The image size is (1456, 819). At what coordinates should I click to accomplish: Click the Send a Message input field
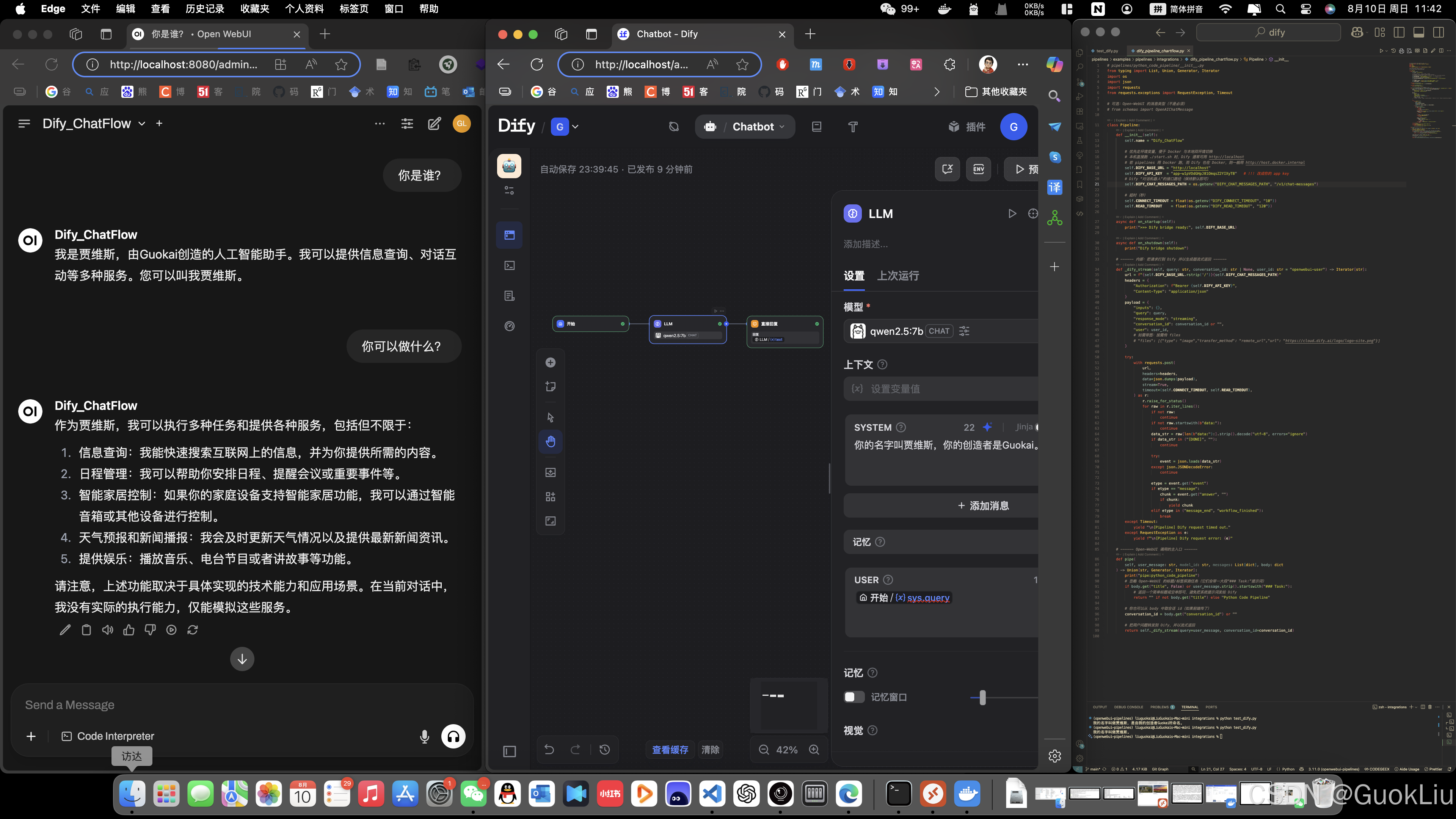[x=242, y=705]
